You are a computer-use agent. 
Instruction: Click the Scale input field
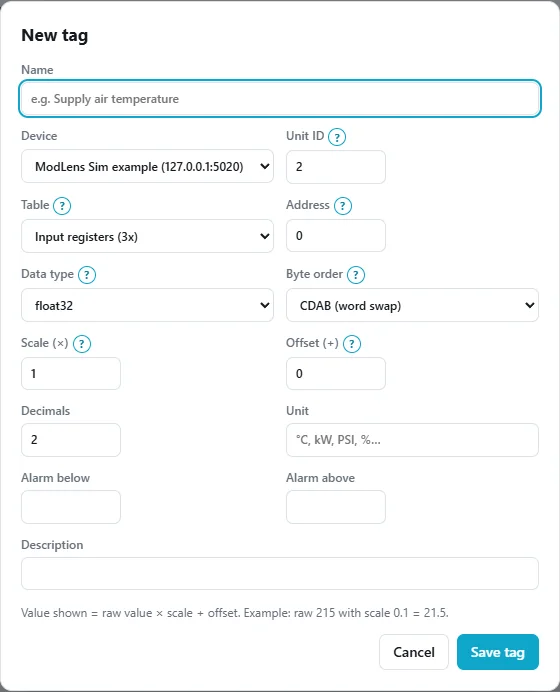coord(71,373)
